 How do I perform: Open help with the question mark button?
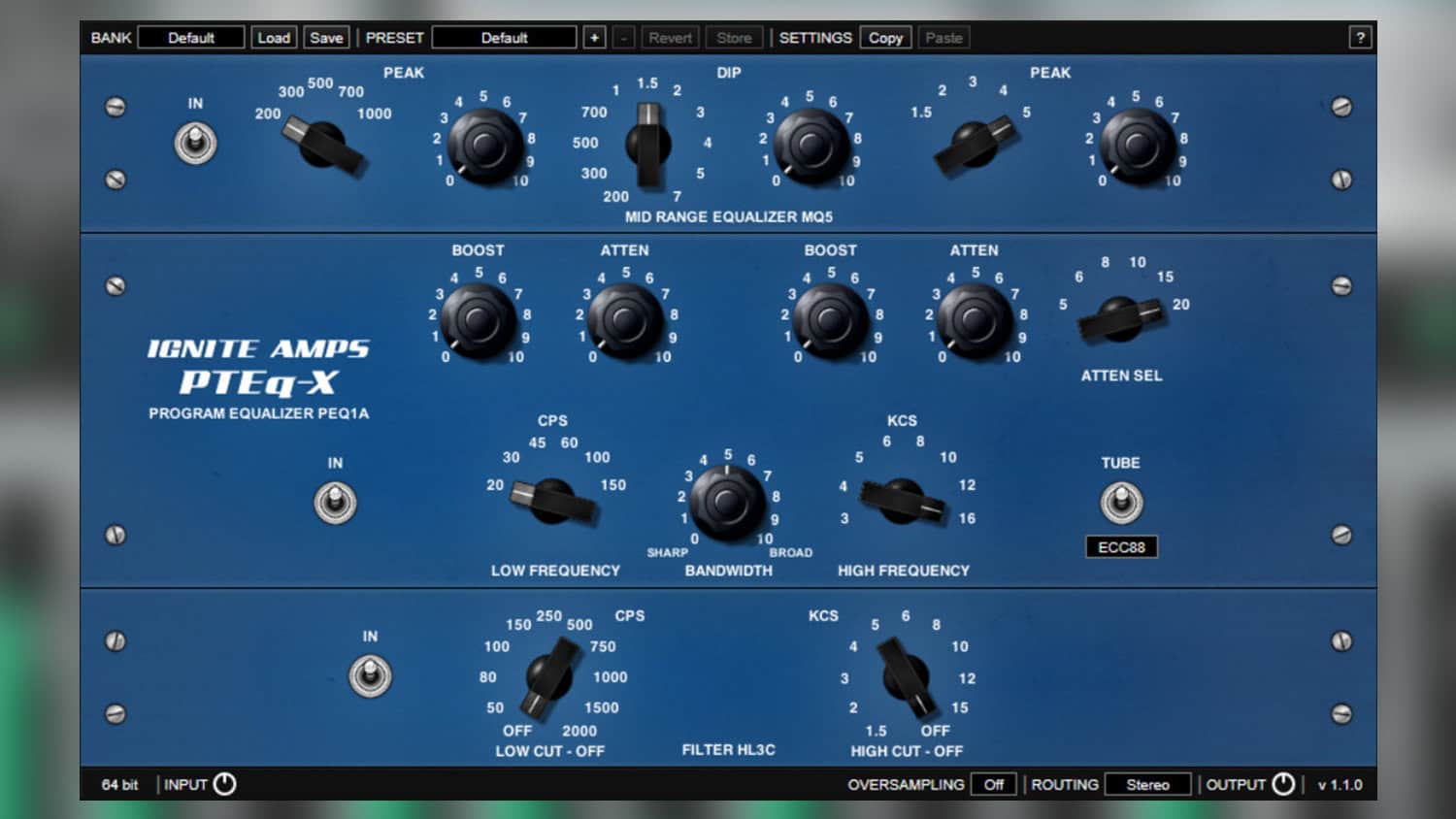(x=1360, y=38)
